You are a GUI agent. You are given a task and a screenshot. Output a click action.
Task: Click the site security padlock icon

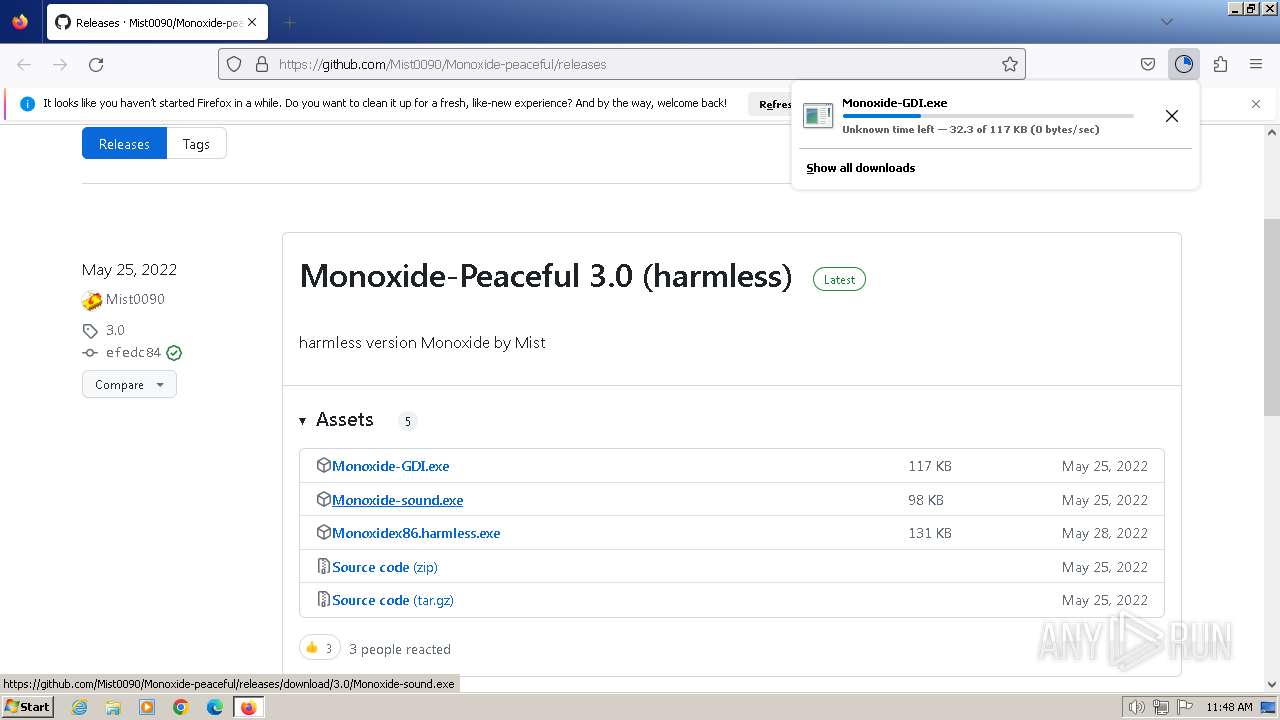(x=262, y=64)
